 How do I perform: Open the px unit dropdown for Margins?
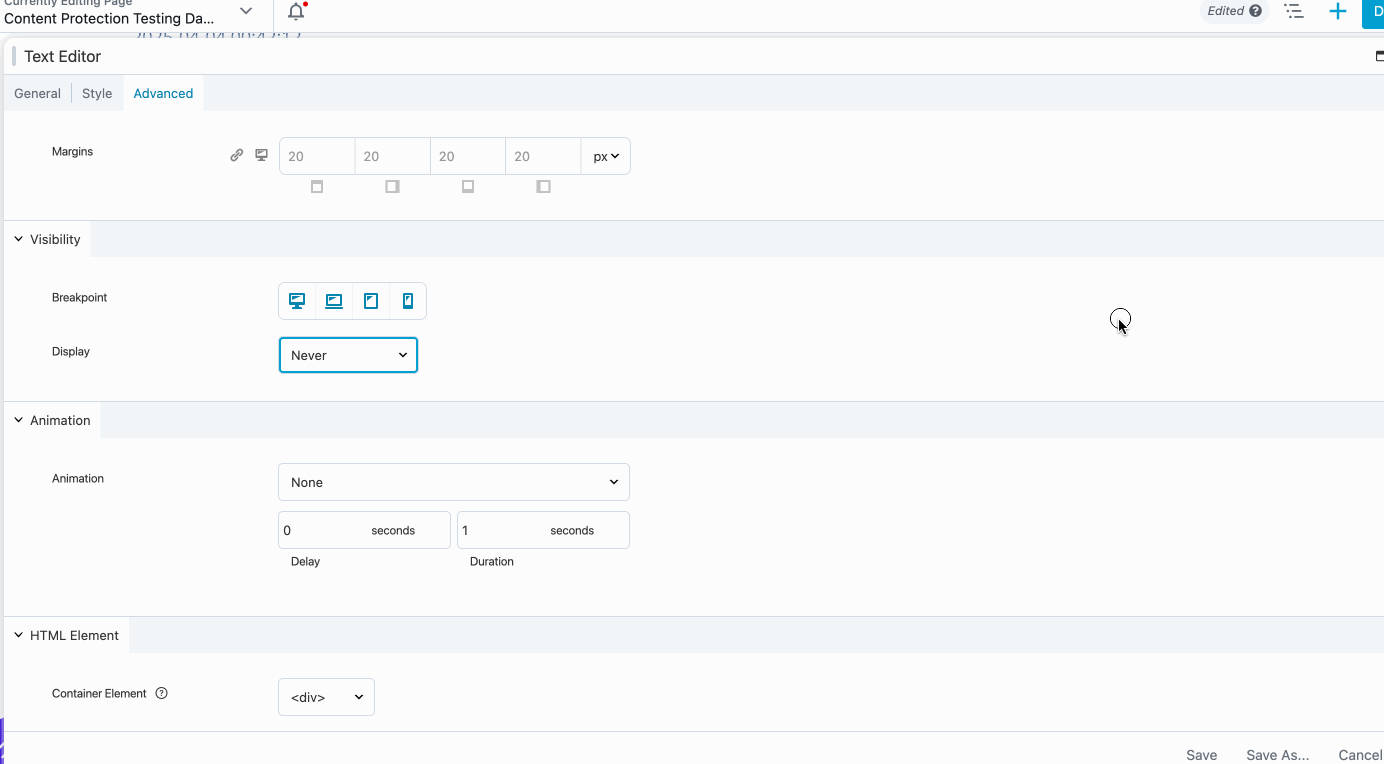click(x=605, y=156)
